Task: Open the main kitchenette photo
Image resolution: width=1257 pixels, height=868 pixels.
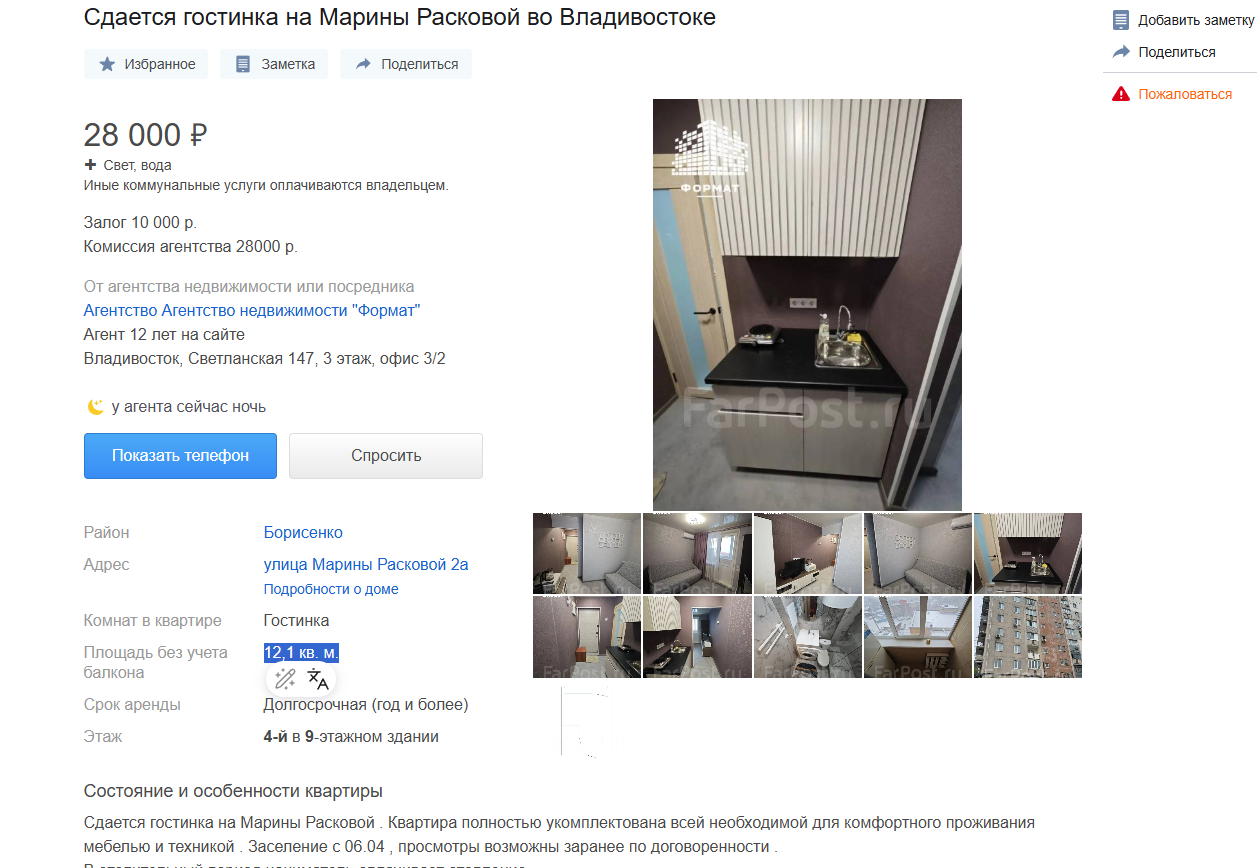Action: [x=807, y=304]
